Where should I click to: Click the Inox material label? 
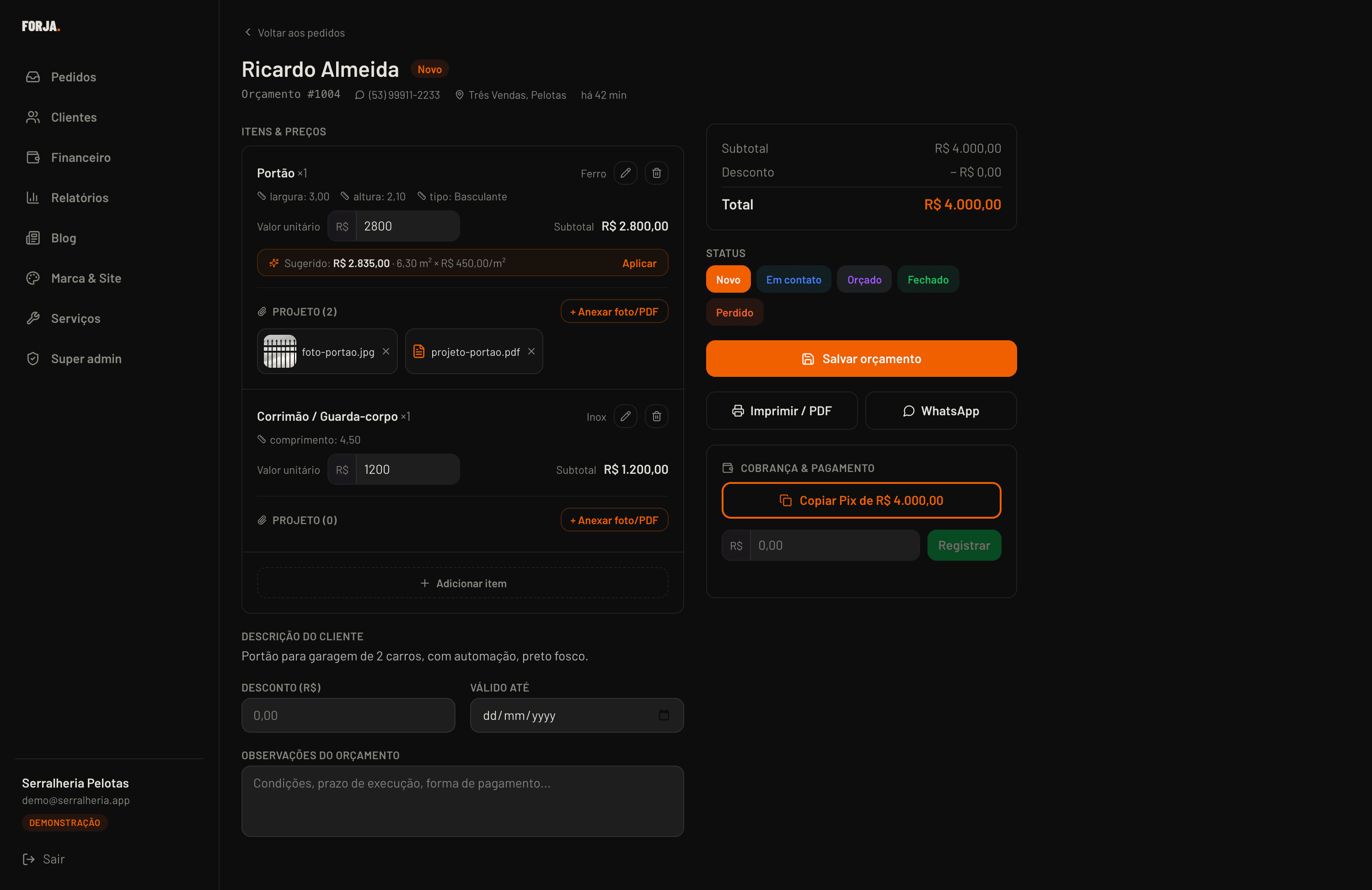(596, 417)
